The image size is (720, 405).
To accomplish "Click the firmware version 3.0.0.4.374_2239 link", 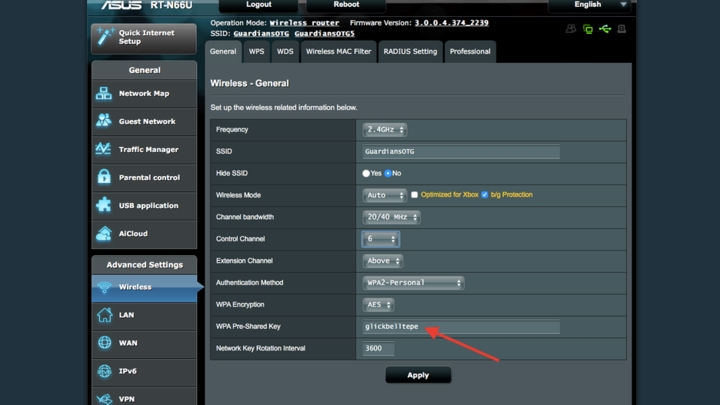I will [451, 23].
